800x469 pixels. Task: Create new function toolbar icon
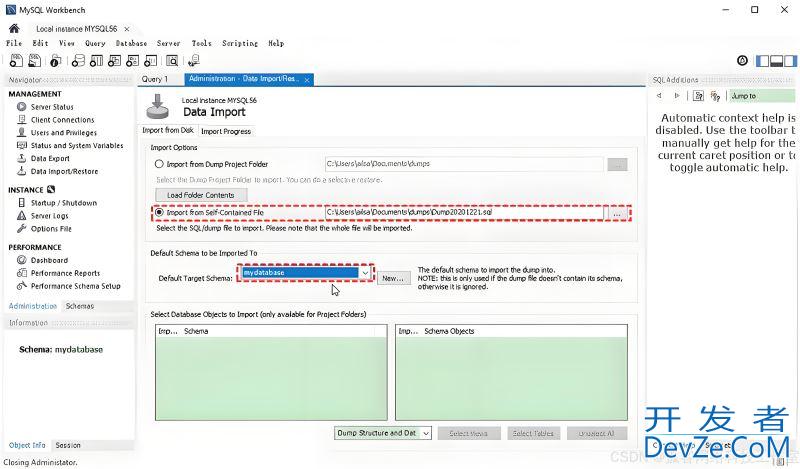tap(151, 61)
